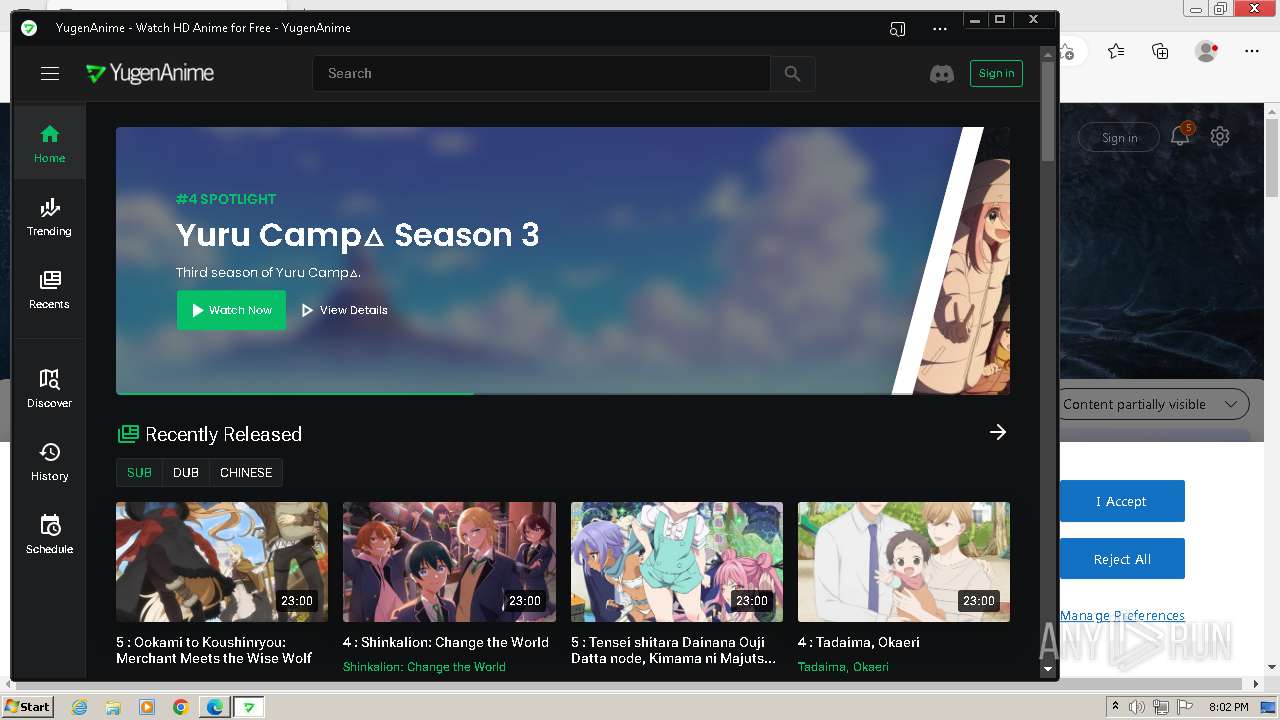Open Schedule in the sidebar
The height and width of the screenshot is (720, 1280).
[49, 535]
